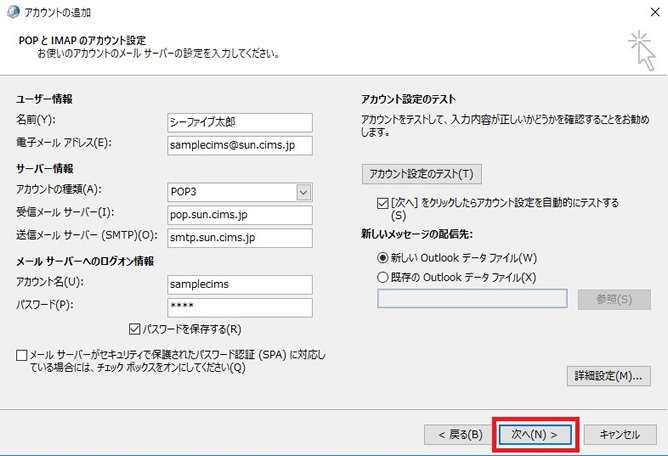
Task: Click the POP と IMAP のアカウント設定 title
Action: [x=82, y=40]
